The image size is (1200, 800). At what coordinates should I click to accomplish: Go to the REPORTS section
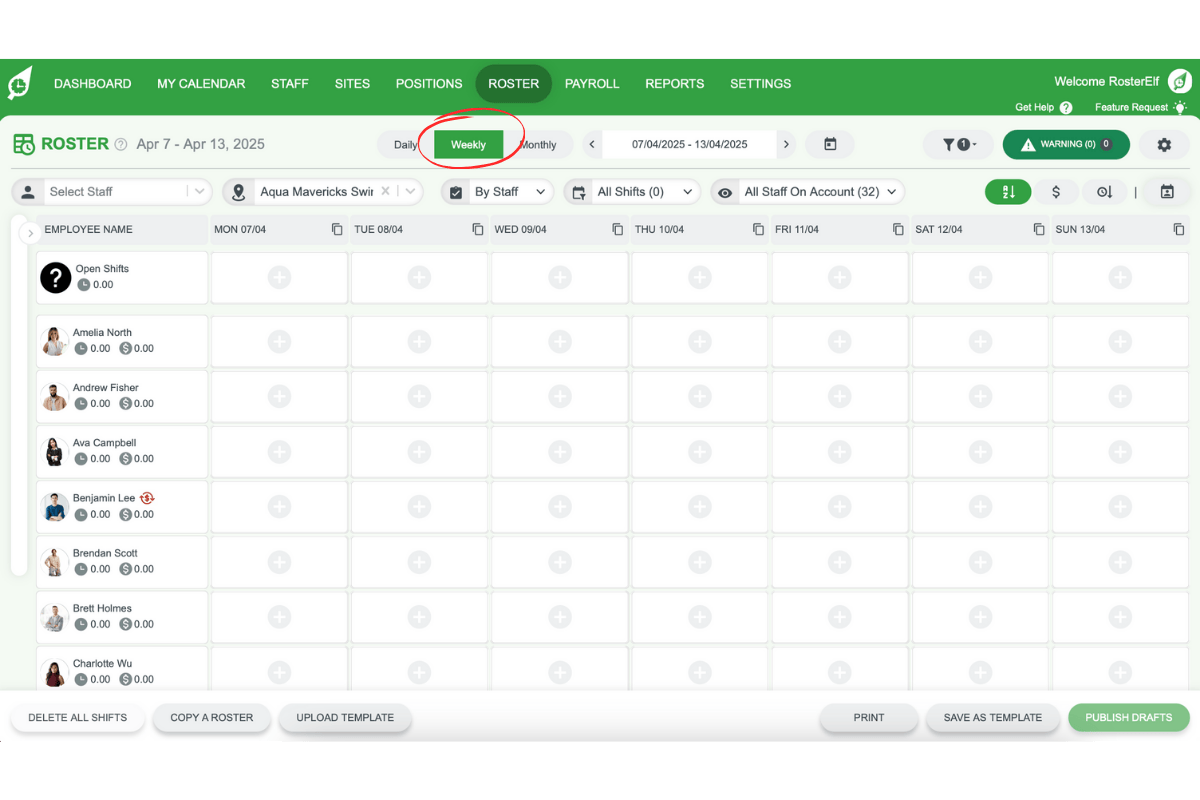click(x=674, y=84)
